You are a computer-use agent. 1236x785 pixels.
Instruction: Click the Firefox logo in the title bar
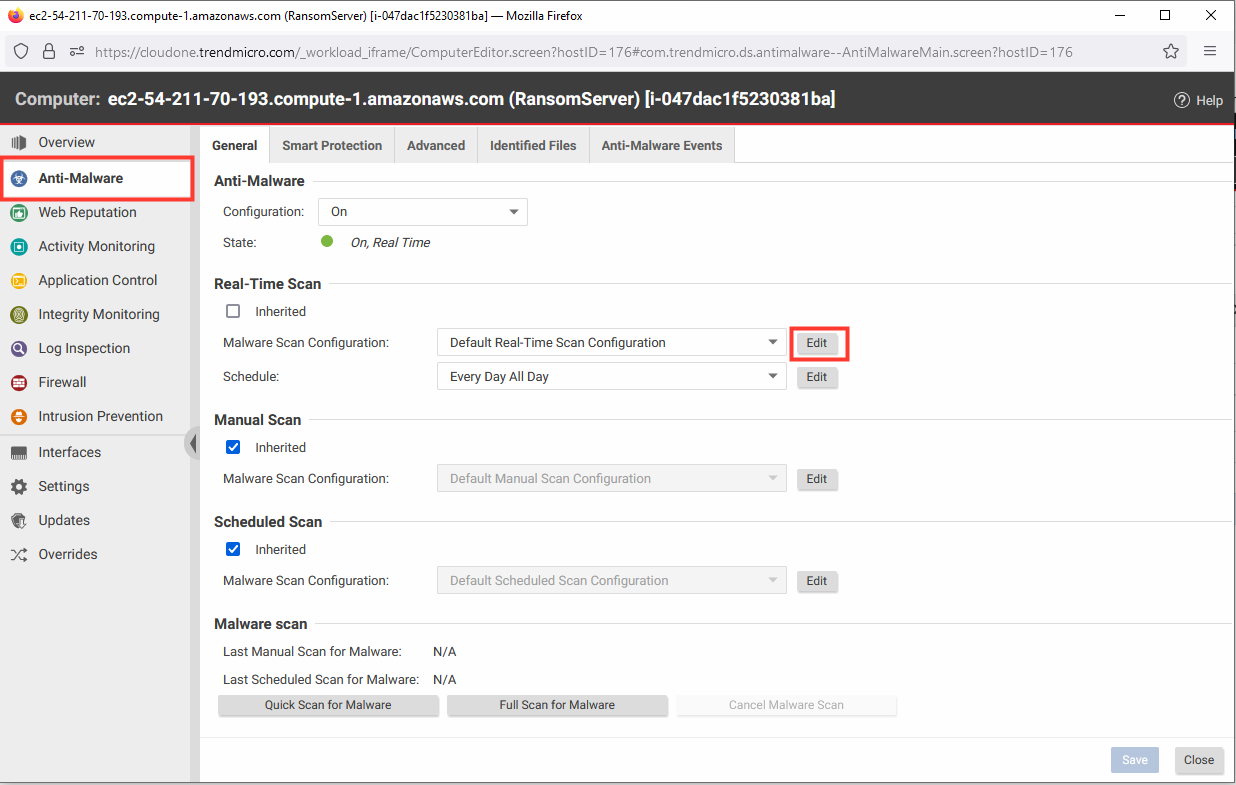coord(15,16)
